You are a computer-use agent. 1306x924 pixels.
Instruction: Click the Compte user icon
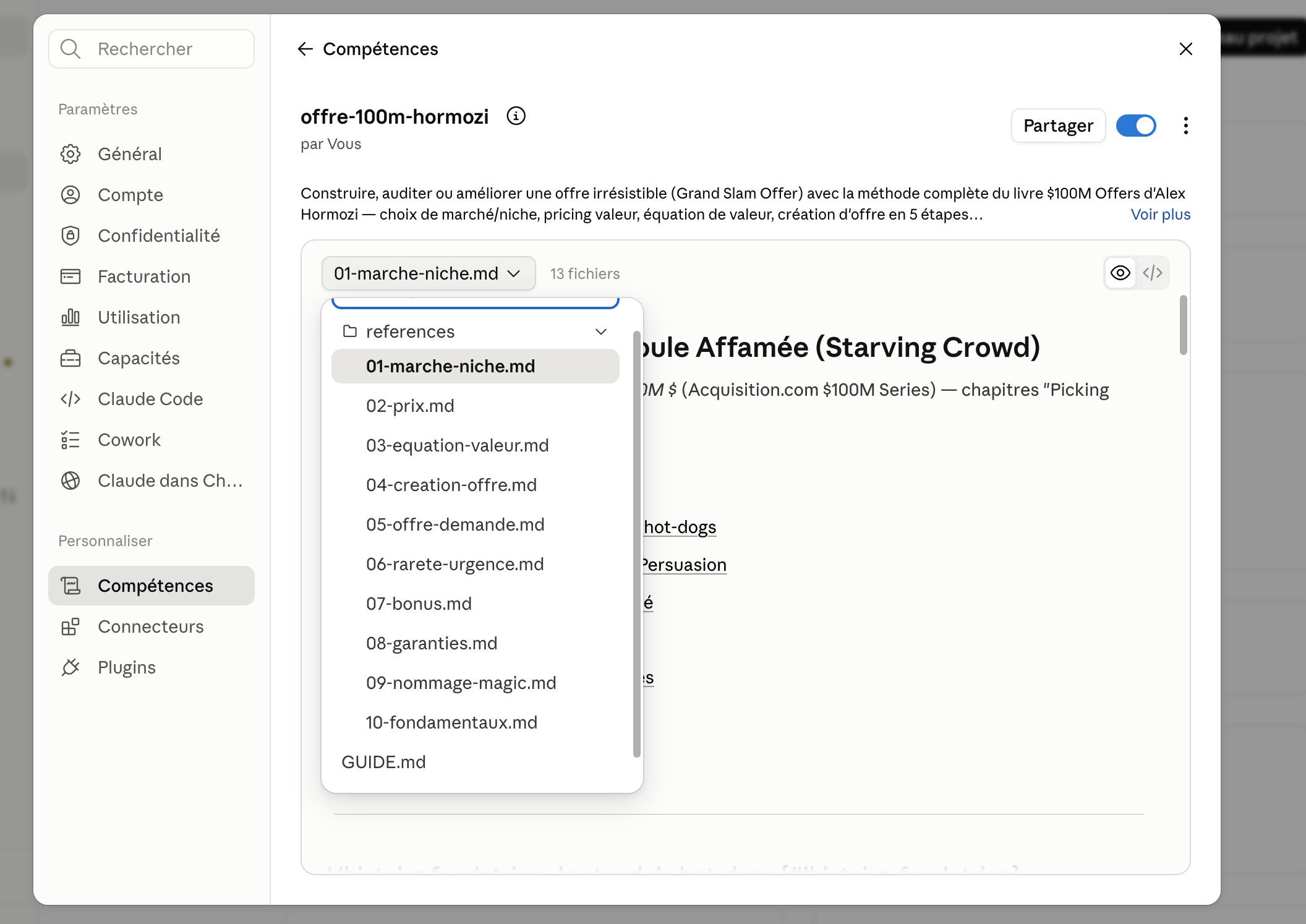click(70, 195)
